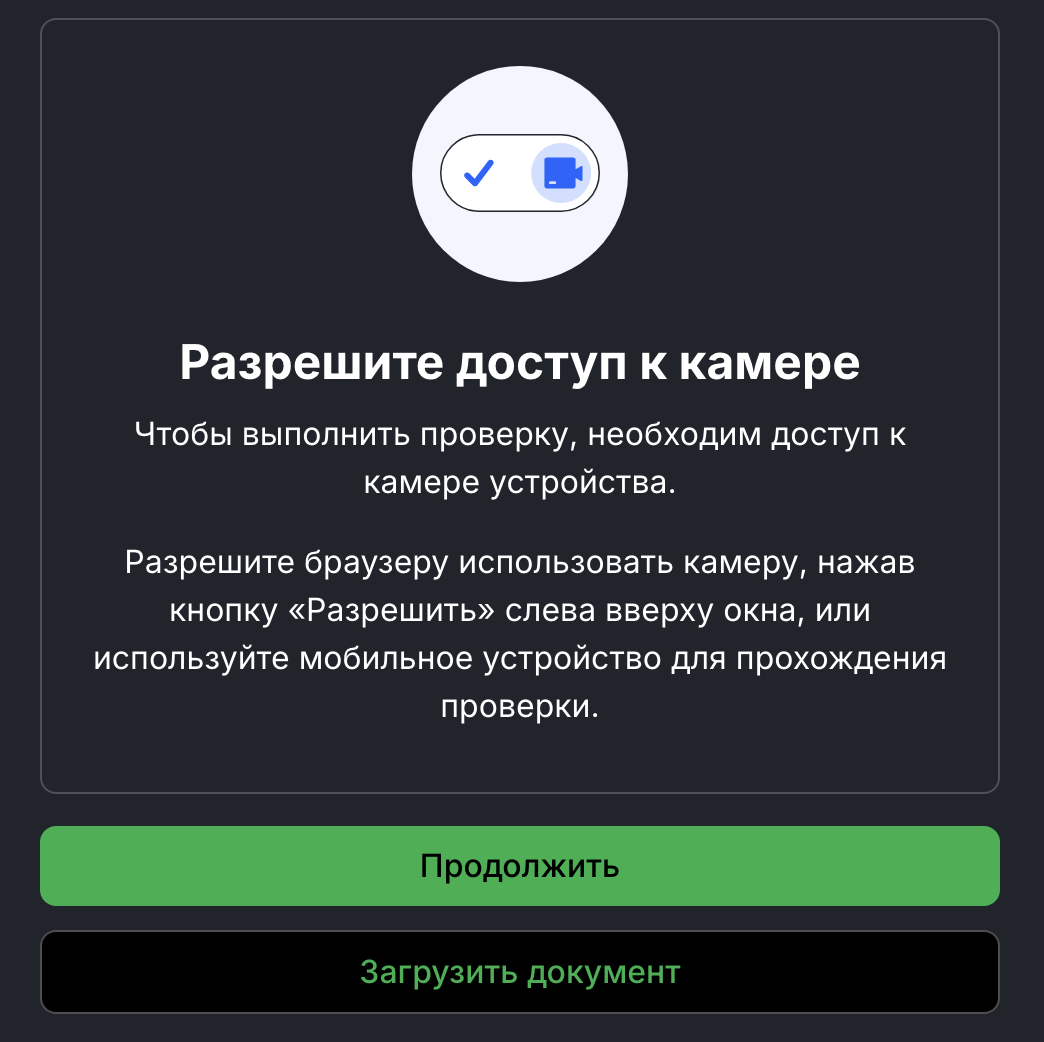Click the word «доступ» in the heading

click(x=541, y=365)
